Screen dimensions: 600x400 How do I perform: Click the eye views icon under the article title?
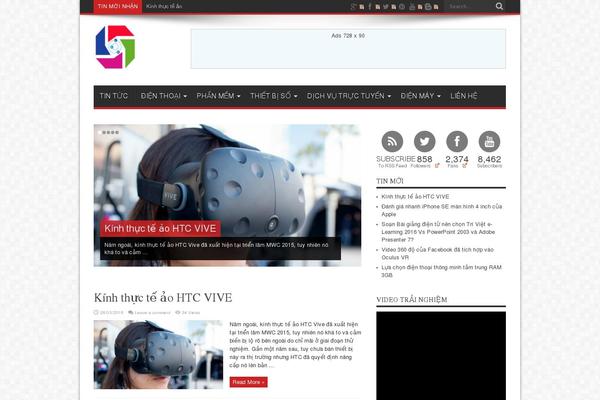(178, 313)
